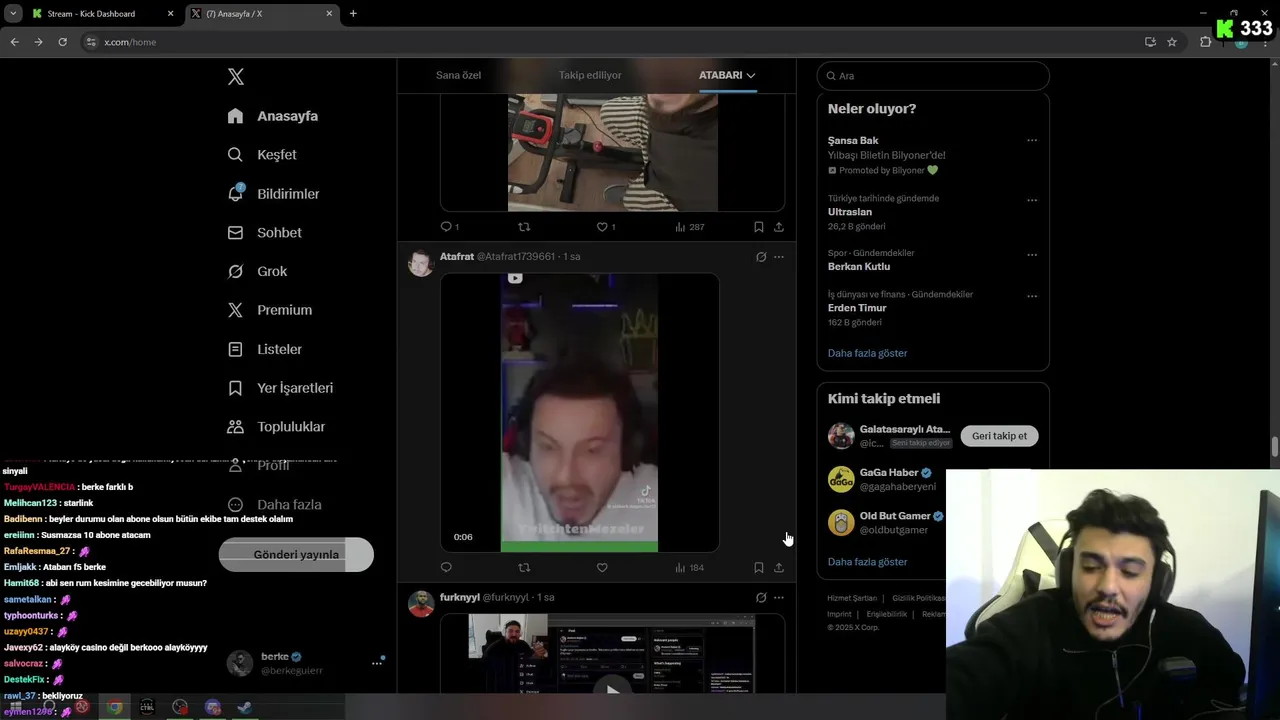The image size is (1280, 720).
Task: Click the Gönderi yayınla post button
Action: [x=296, y=555]
